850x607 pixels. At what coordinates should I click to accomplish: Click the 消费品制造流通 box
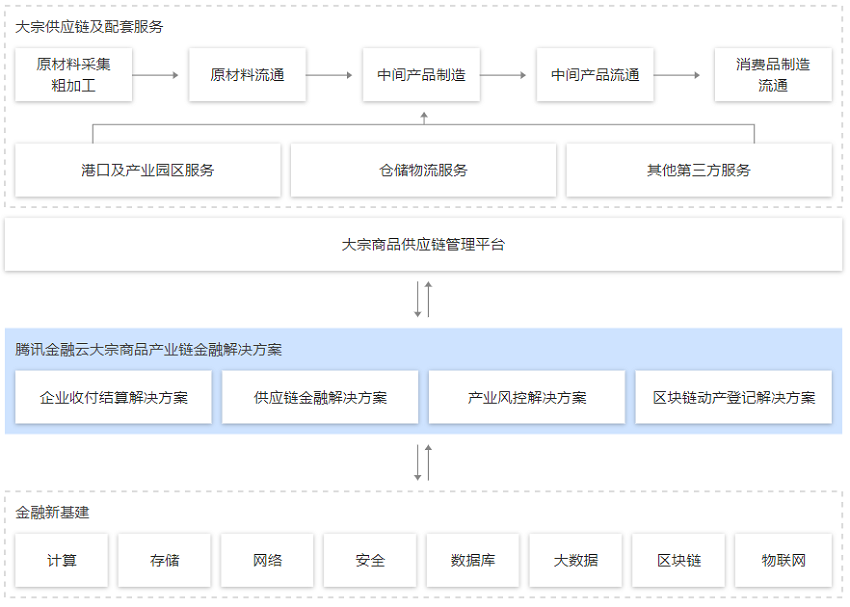coord(772,75)
